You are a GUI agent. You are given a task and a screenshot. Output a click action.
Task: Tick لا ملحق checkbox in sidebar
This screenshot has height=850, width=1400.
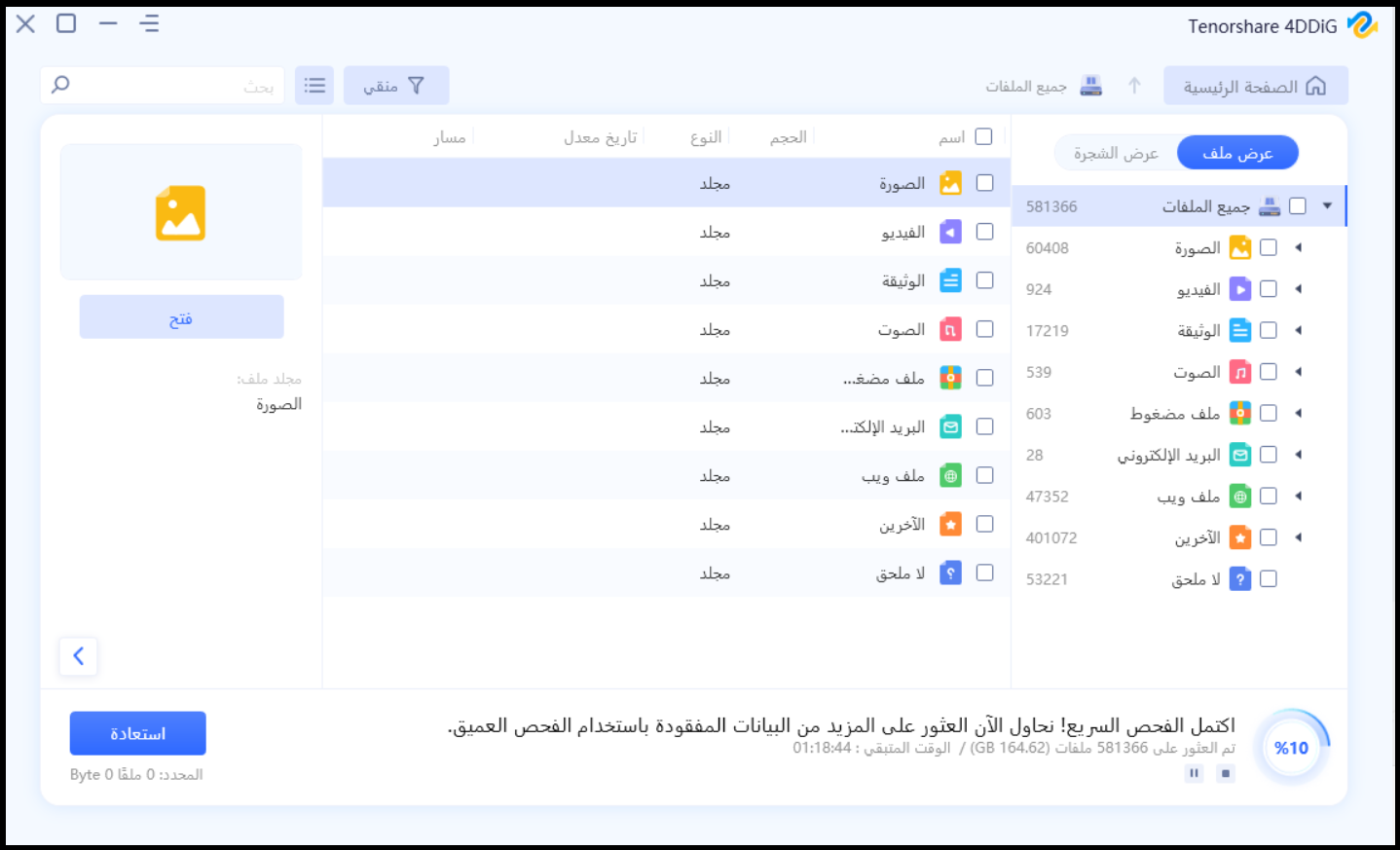pos(1269,579)
